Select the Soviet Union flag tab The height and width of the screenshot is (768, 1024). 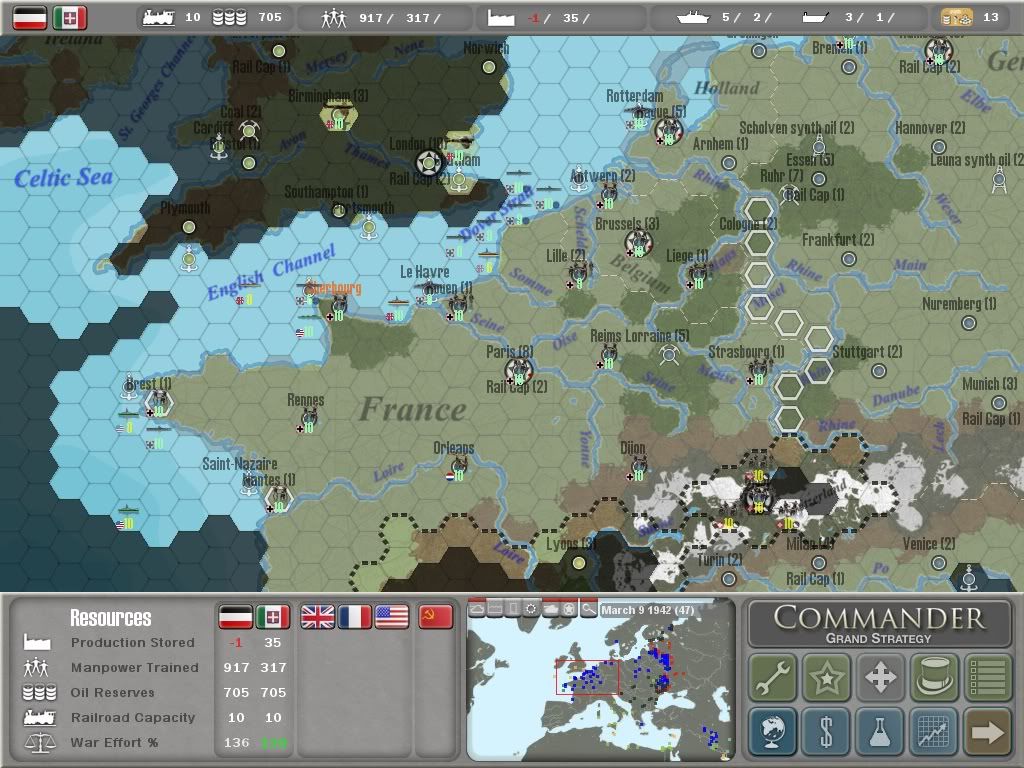click(436, 616)
